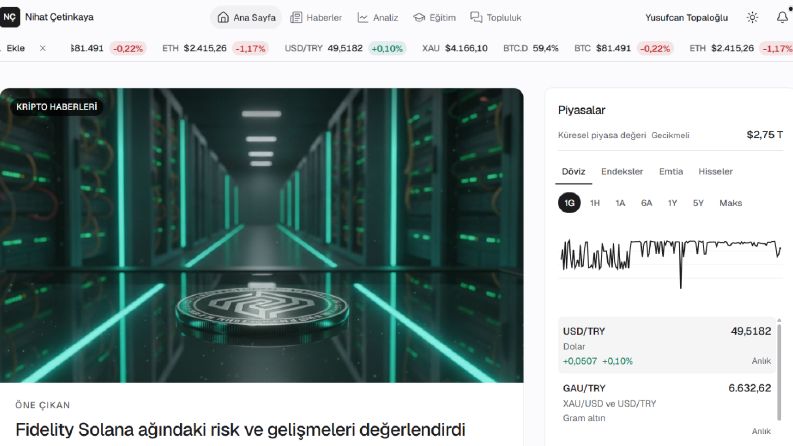This screenshot has width=793, height=446.
Task: Click the Küresel piyasa değeri label
Action: 602,135
